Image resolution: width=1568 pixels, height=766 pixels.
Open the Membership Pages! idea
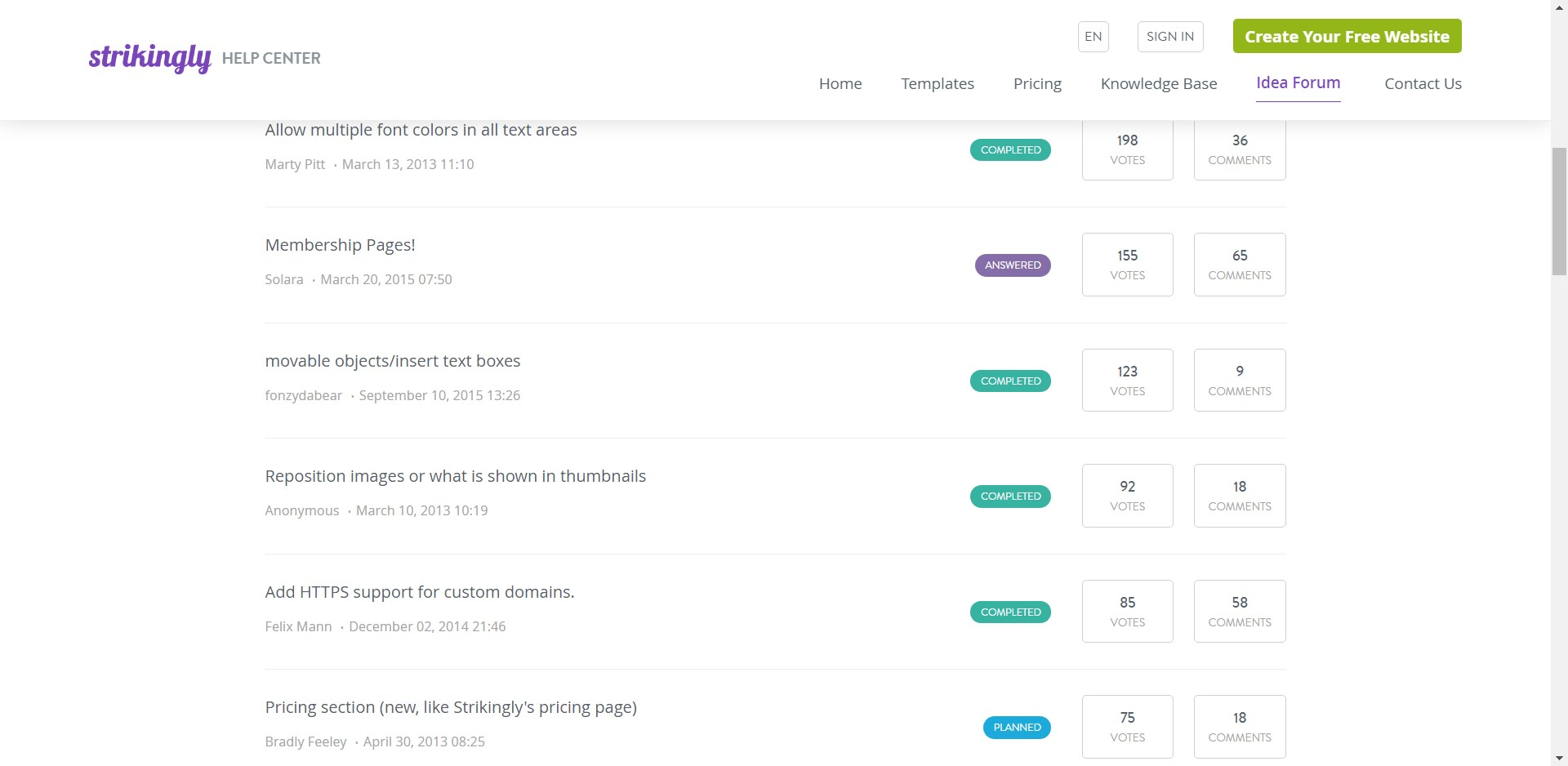point(340,244)
